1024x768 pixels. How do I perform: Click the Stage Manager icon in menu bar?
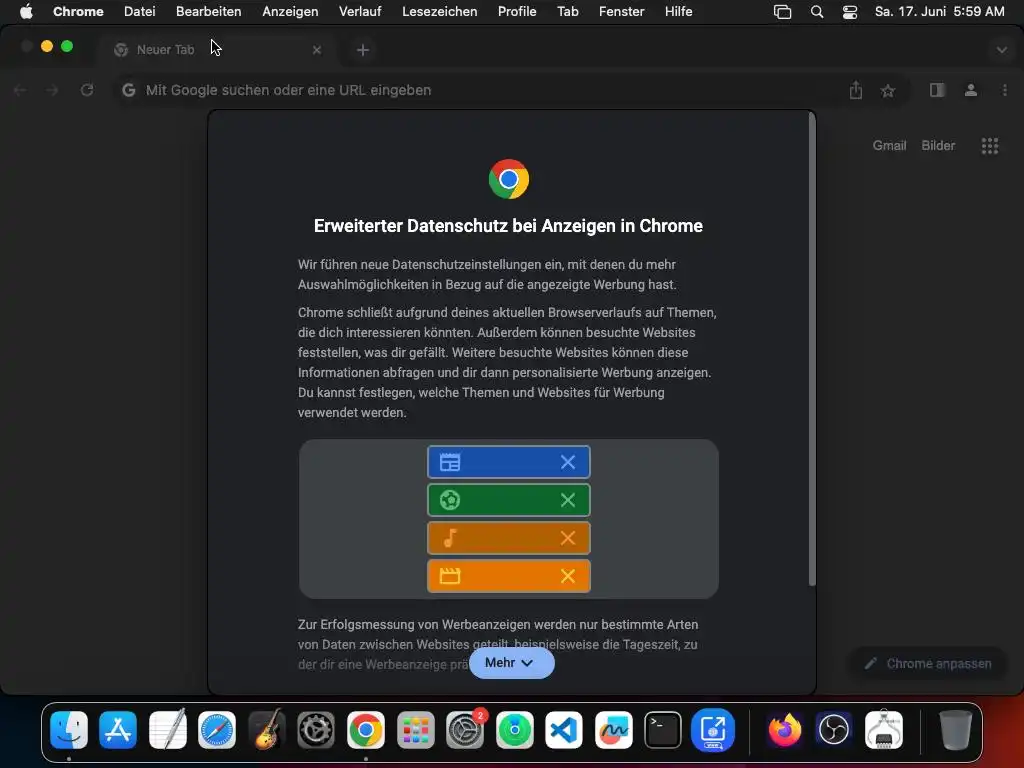click(x=782, y=12)
